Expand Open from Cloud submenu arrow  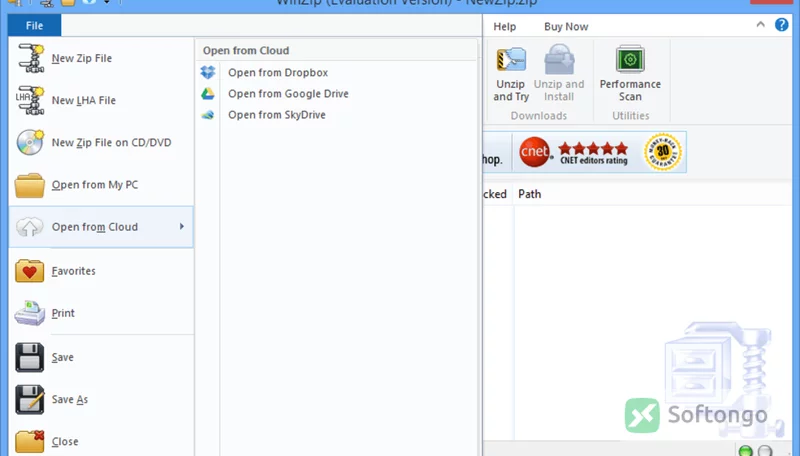pos(182,226)
